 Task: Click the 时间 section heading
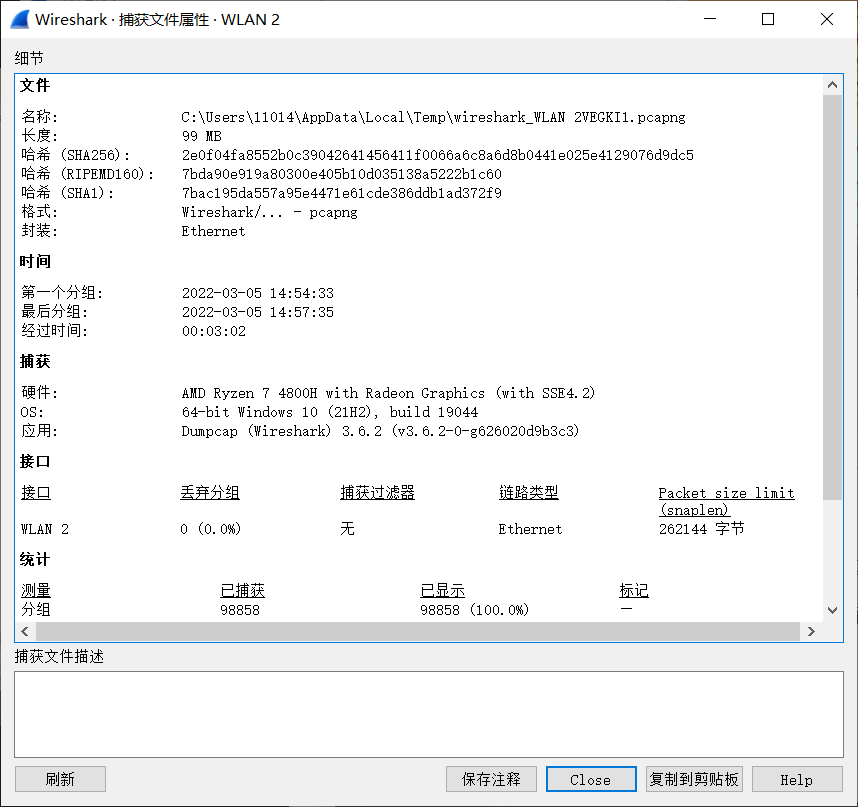tap(35, 262)
